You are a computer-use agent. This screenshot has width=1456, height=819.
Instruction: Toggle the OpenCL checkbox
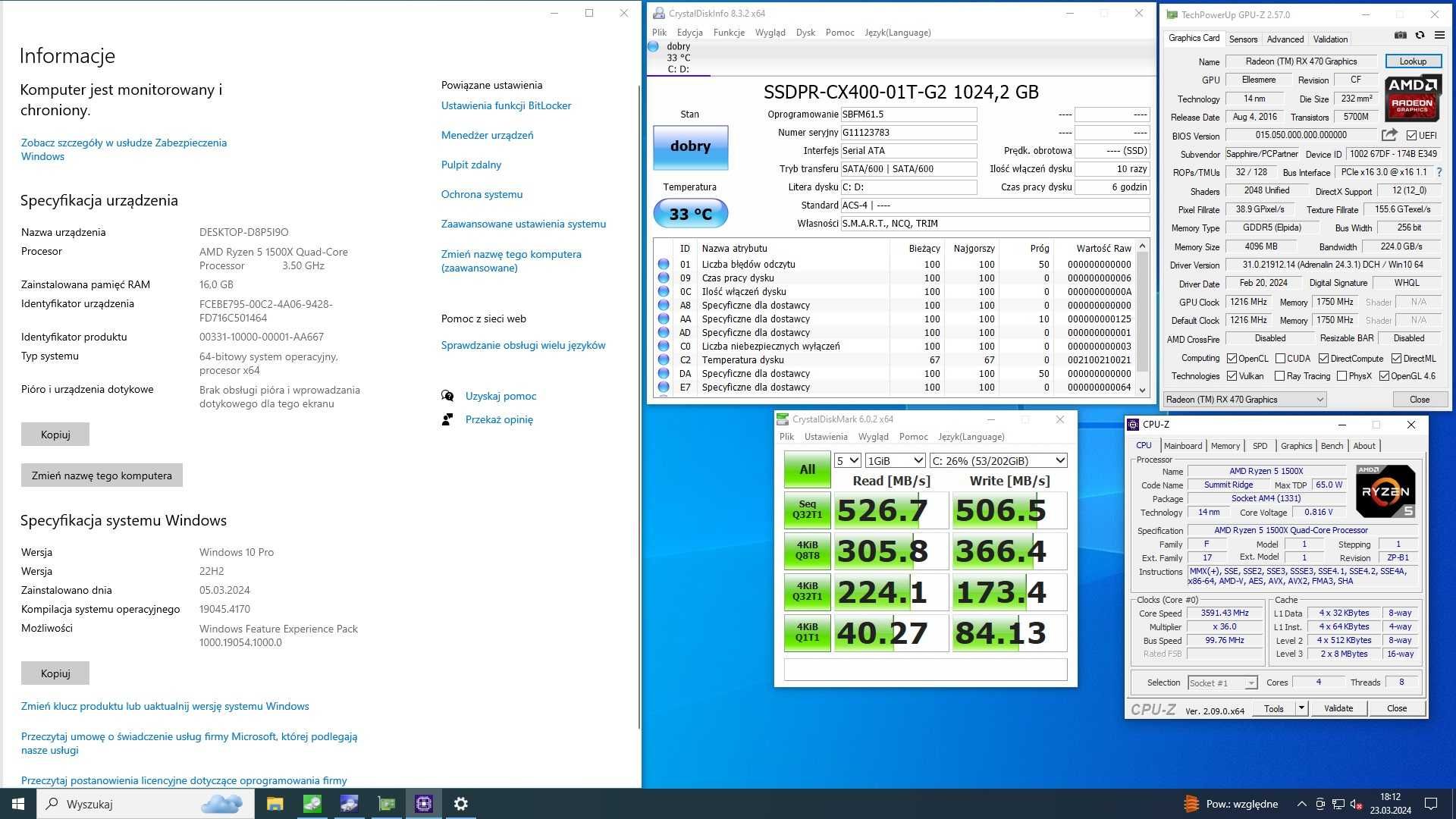(x=1232, y=359)
